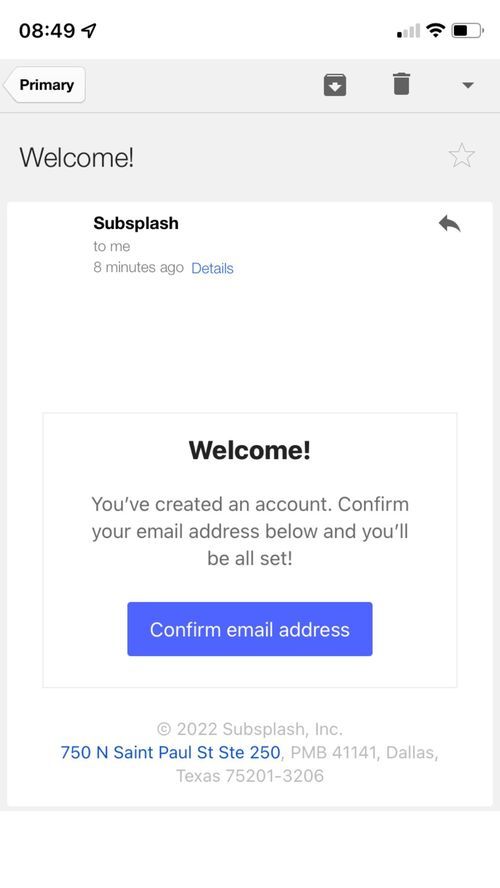Tap the '8 minutes ago' timestamp
Image resolution: width=500 pixels, height=888 pixels.
(x=138, y=267)
